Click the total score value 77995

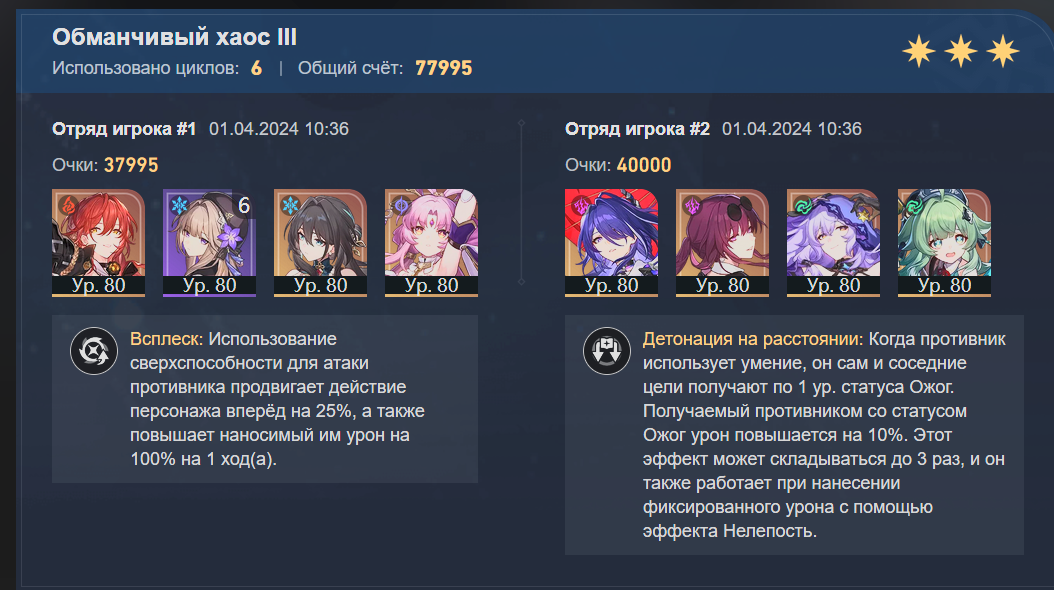(444, 68)
